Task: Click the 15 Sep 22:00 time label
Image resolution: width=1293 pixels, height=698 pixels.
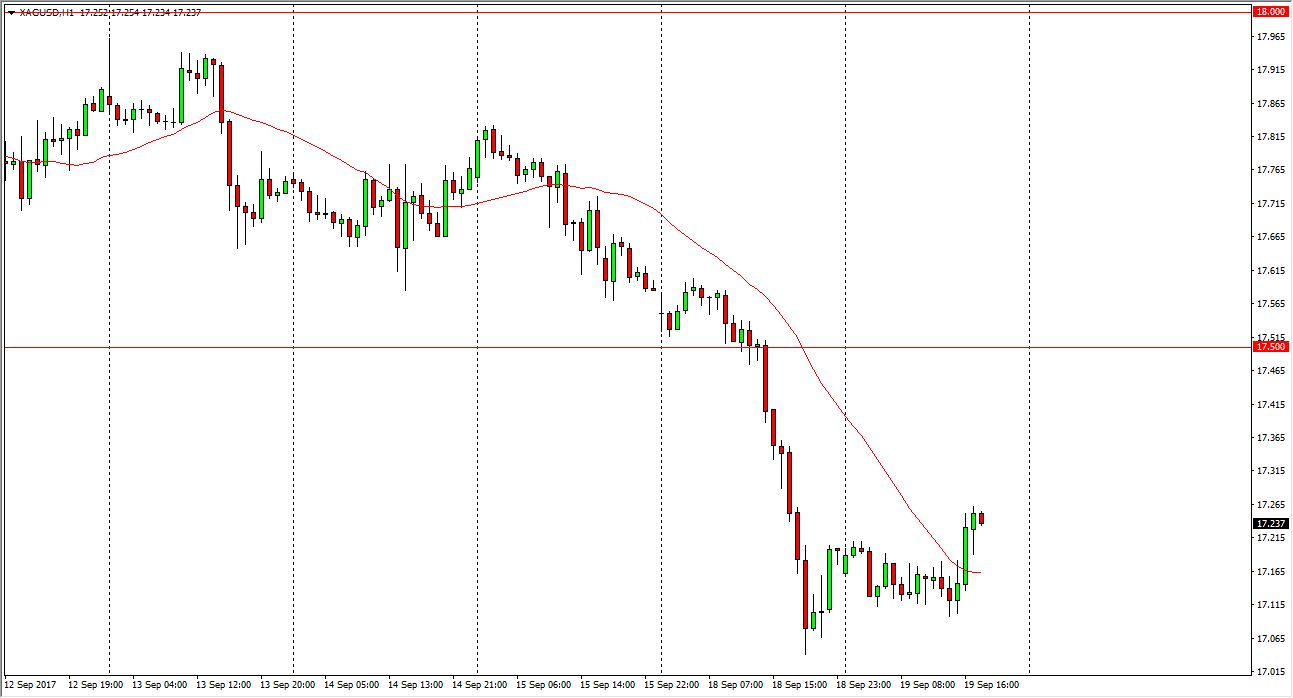Action: pos(670,686)
